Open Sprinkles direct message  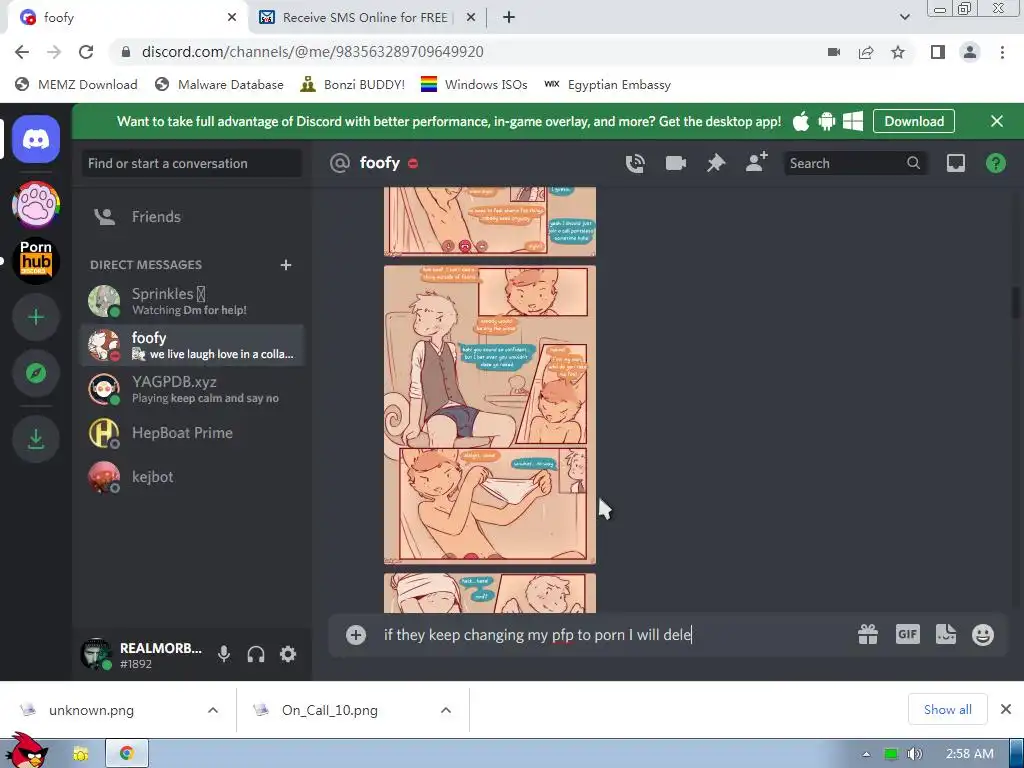pyautogui.click(x=193, y=301)
